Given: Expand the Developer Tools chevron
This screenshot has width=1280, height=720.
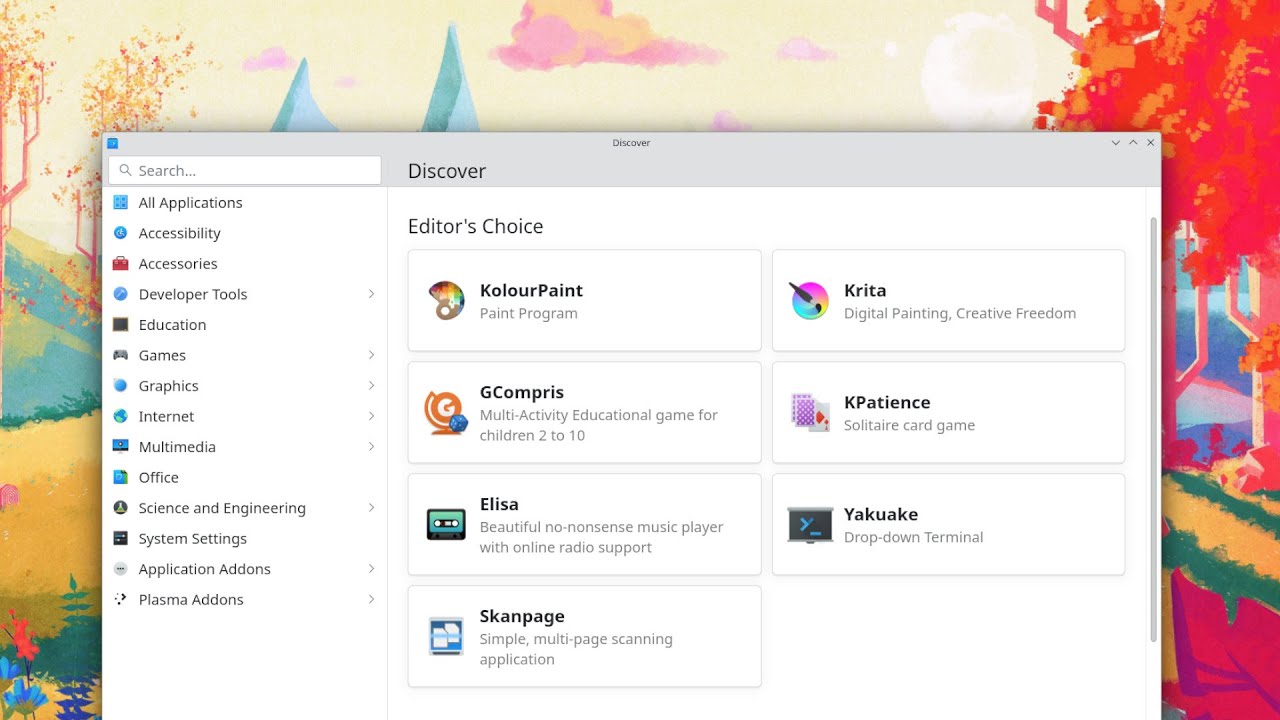Looking at the screenshot, I should click(x=371, y=294).
